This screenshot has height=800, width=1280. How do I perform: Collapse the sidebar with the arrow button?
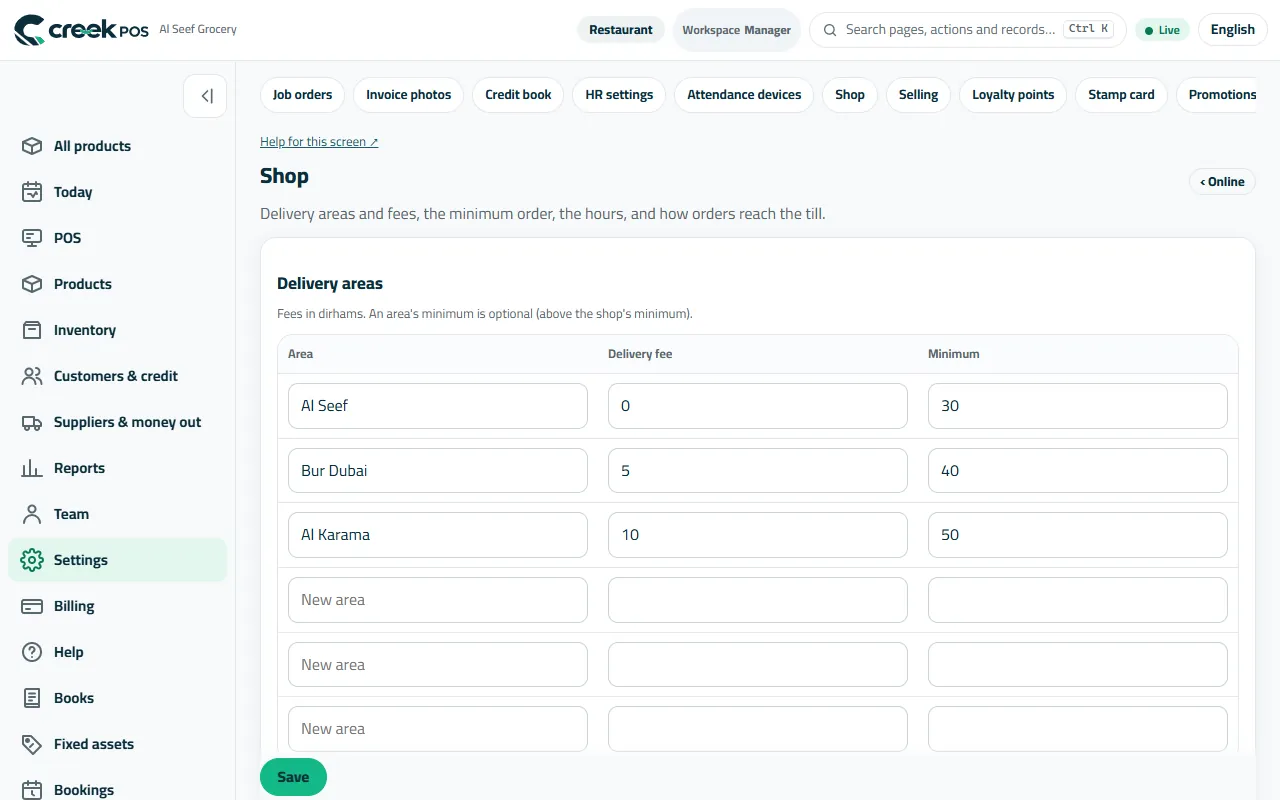[x=205, y=96]
